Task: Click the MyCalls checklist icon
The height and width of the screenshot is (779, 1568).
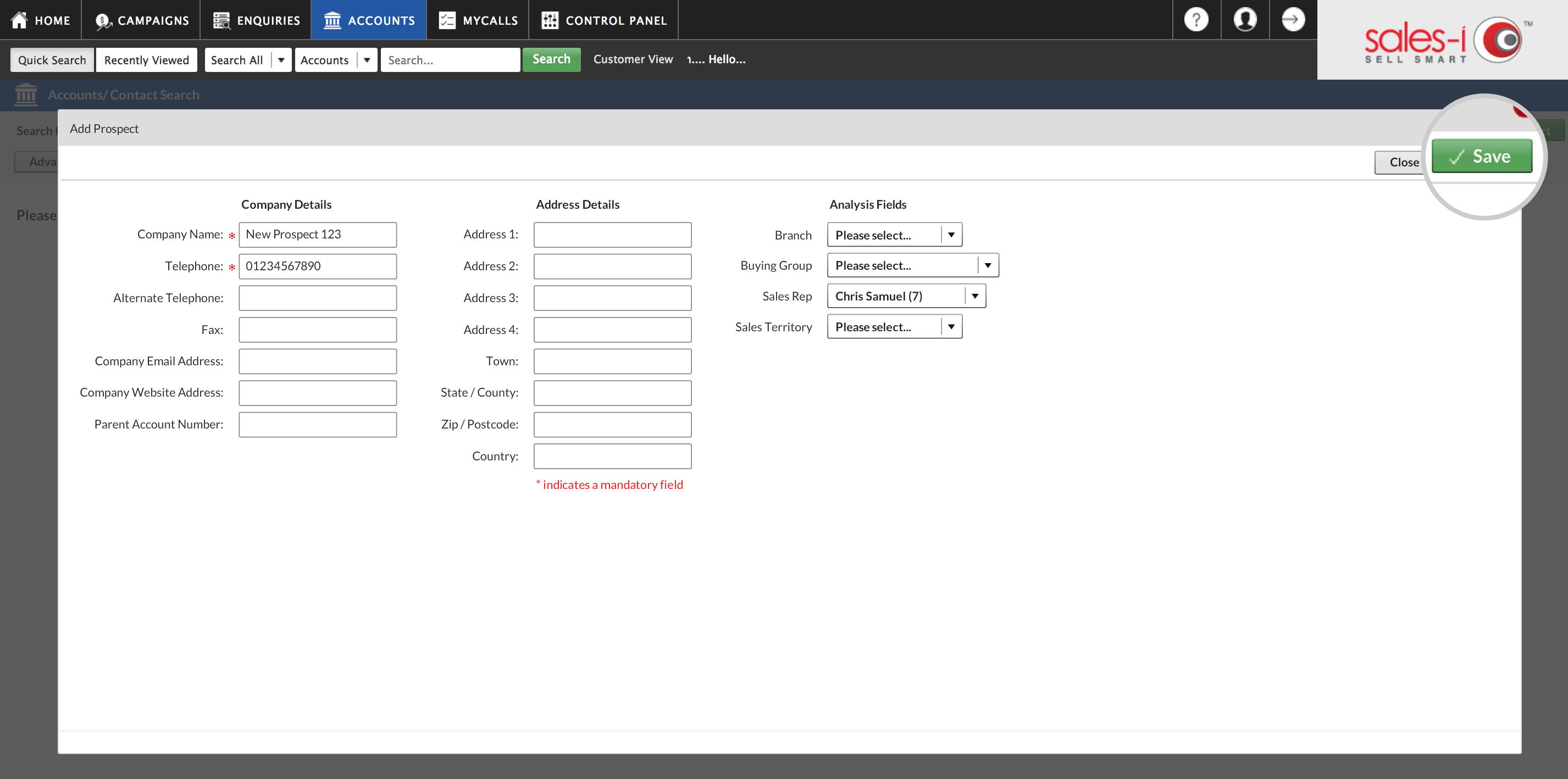Action: (447, 20)
